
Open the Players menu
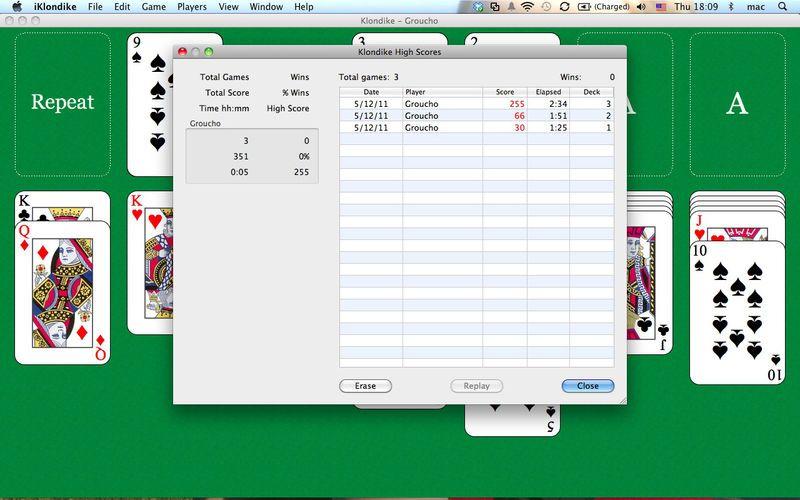192,7
